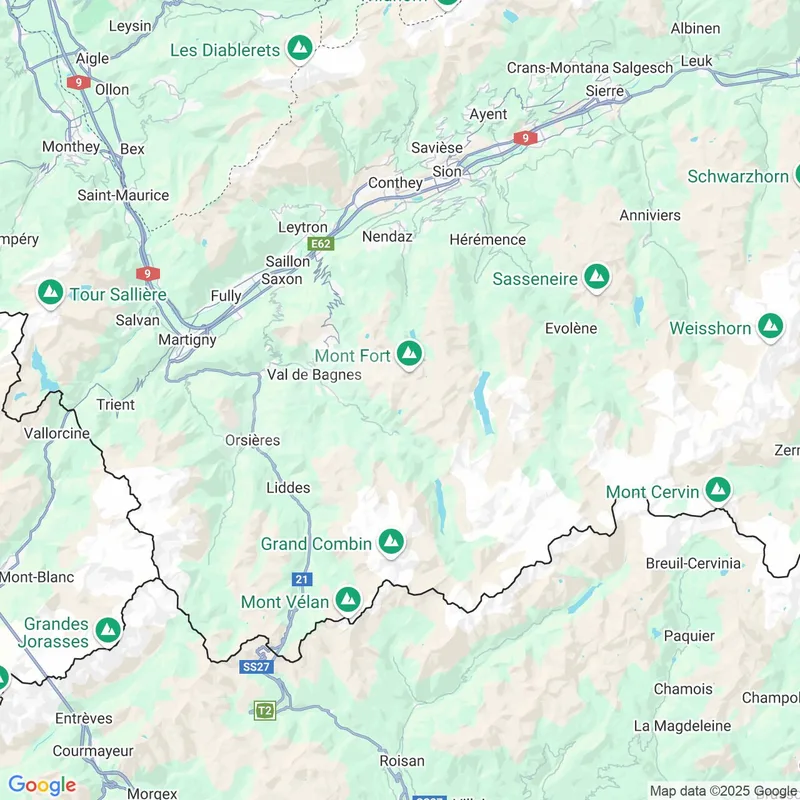Click the green T2 tunnel road sign
This screenshot has width=800, height=800.
tap(265, 711)
